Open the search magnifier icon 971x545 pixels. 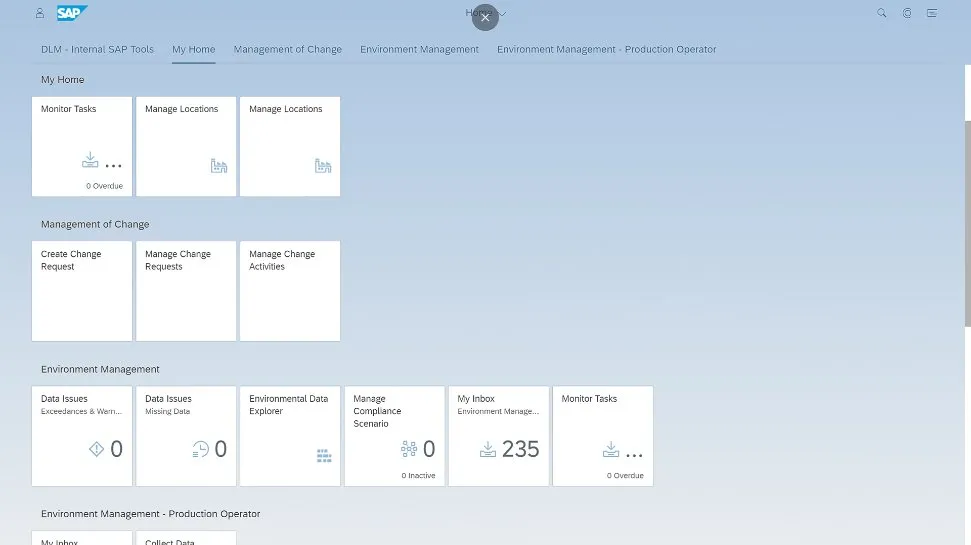coord(881,13)
